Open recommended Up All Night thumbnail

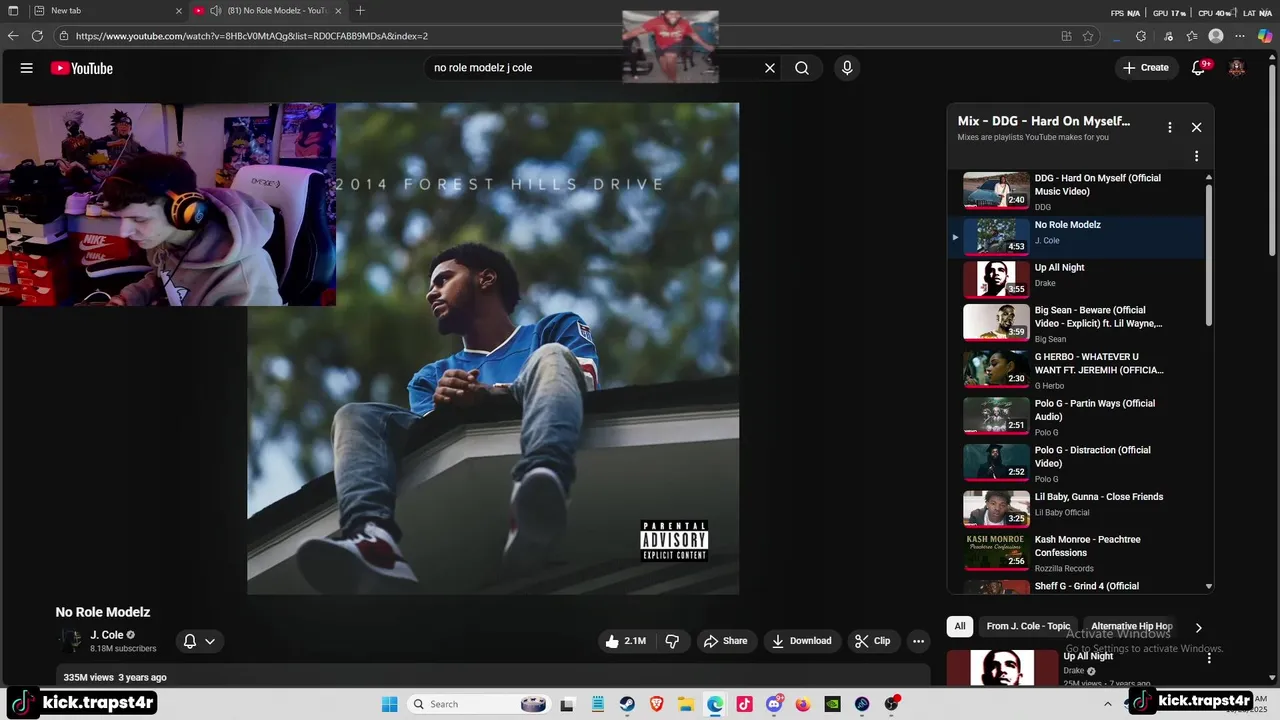pyautogui.click(x=1002, y=668)
